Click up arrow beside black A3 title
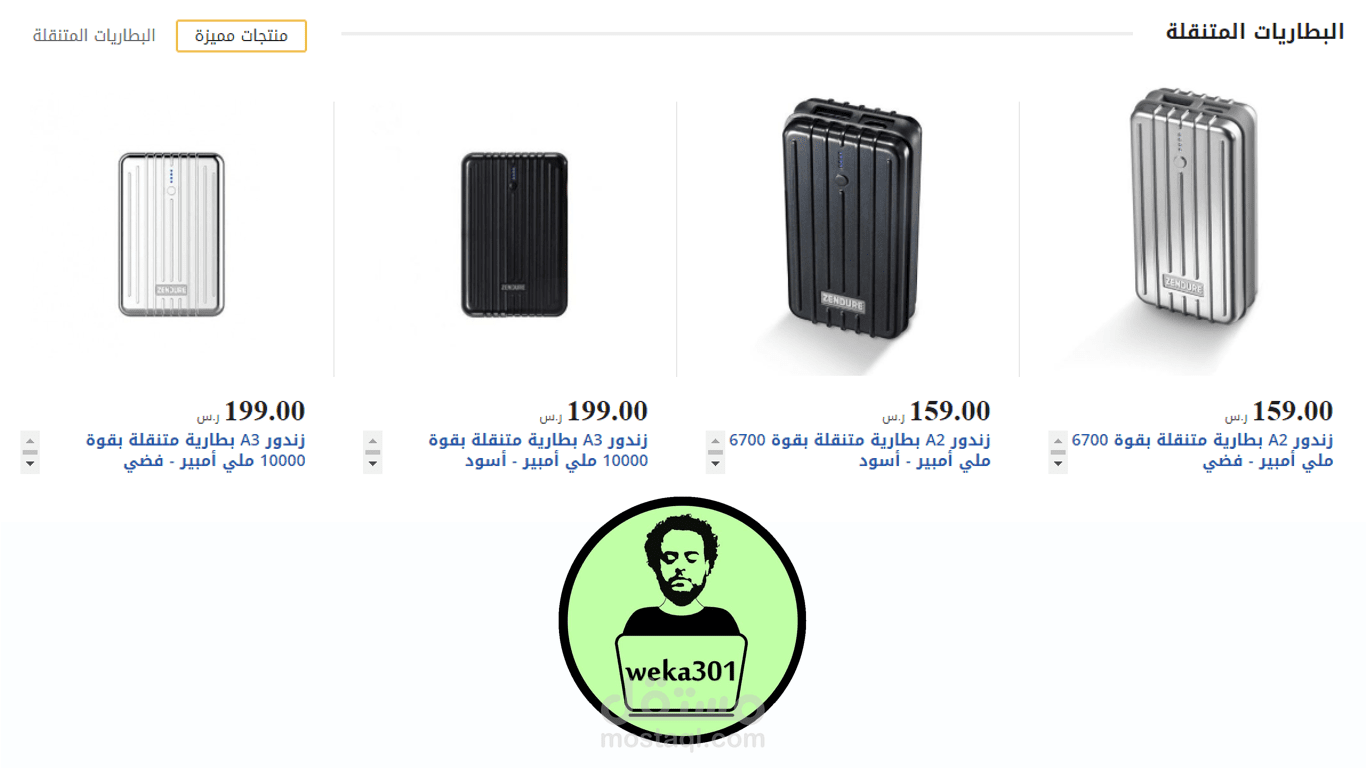The width and height of the screenshot is (1366, 768). tap(373, 441)
